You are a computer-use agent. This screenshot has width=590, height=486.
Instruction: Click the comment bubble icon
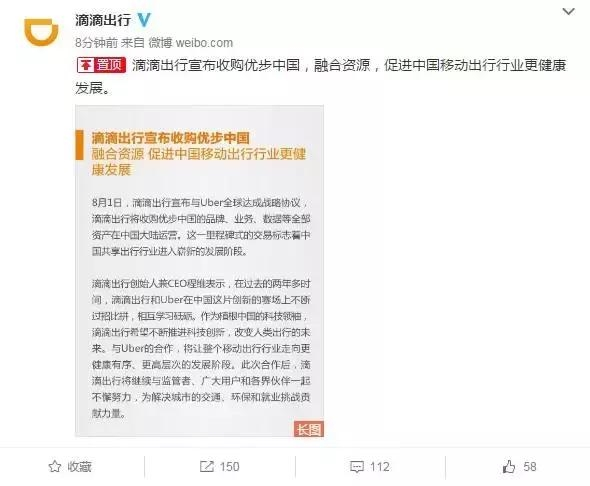(x=357, y=467)
